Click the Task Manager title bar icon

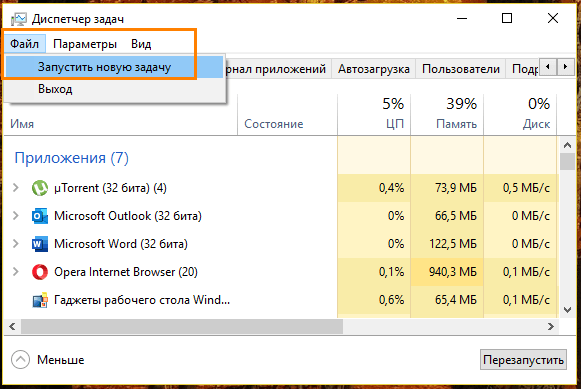18,19
